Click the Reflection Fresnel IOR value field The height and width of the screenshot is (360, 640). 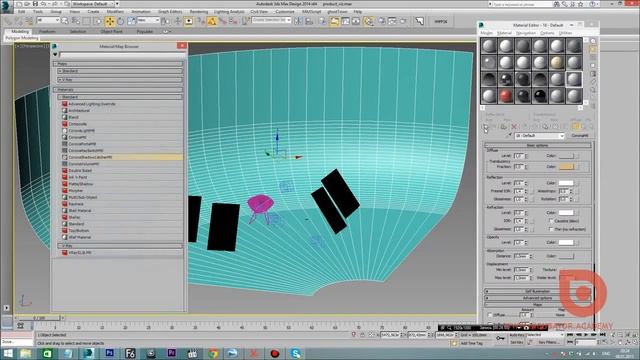[x=518, y=191]
